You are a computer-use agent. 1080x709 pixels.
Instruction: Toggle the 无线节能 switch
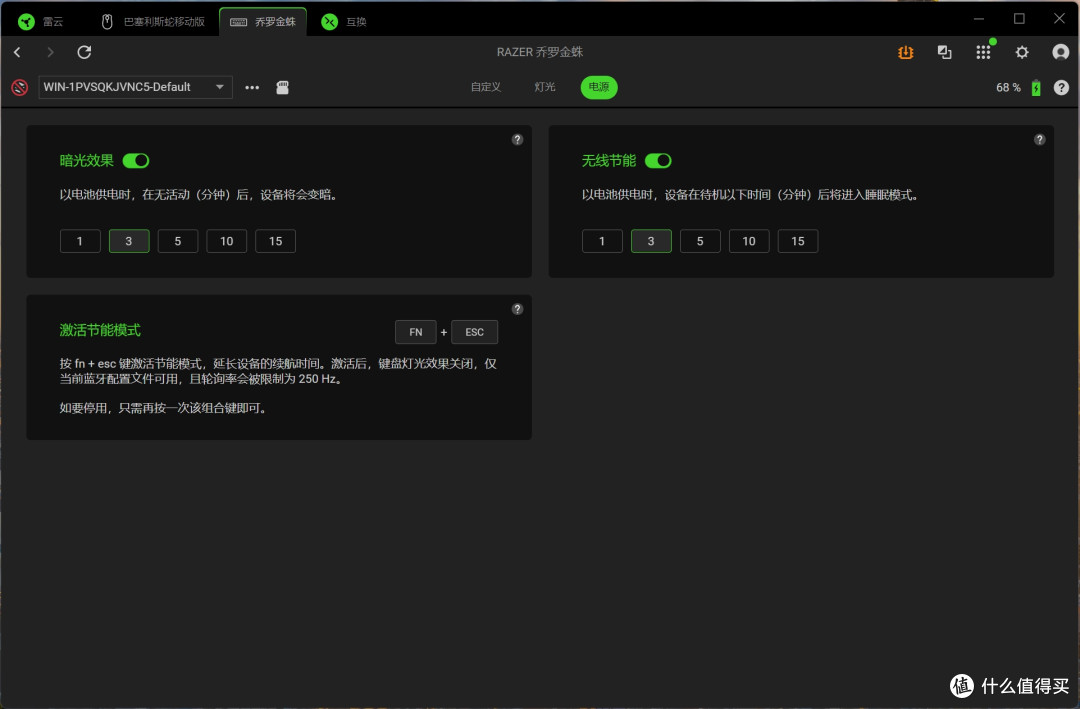click(x=658, y=161)
